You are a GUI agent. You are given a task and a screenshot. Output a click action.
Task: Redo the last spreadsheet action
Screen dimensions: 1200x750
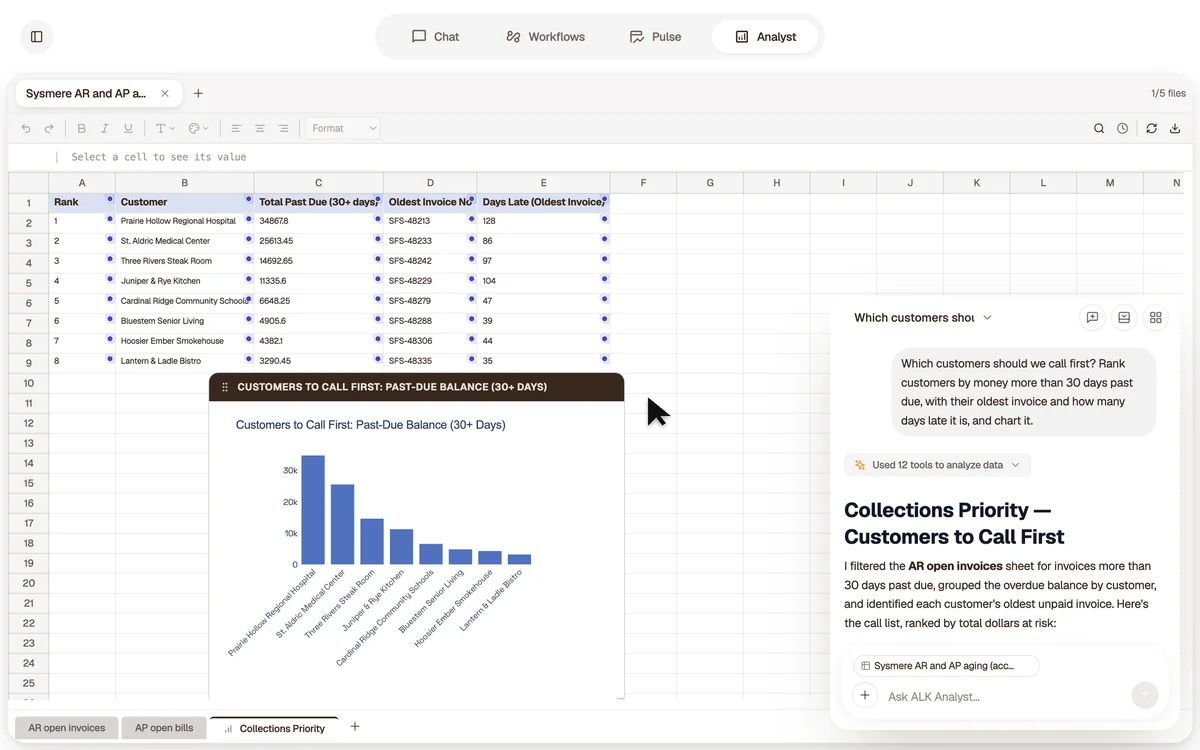49,128
